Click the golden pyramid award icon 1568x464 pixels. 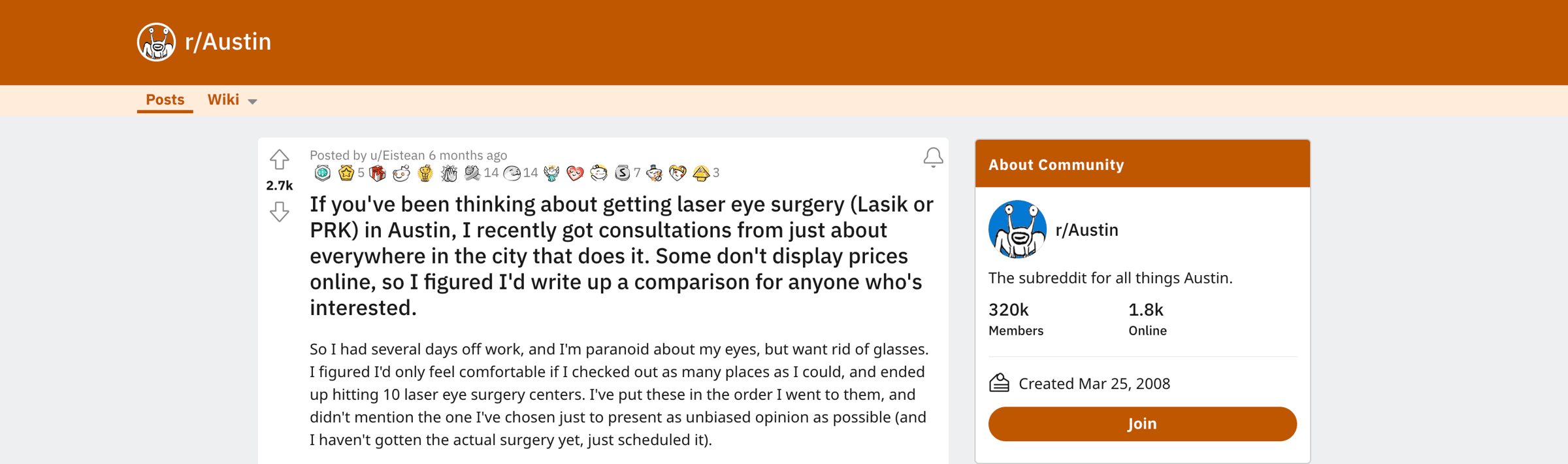pyautogui.click(x=701, y=173)
